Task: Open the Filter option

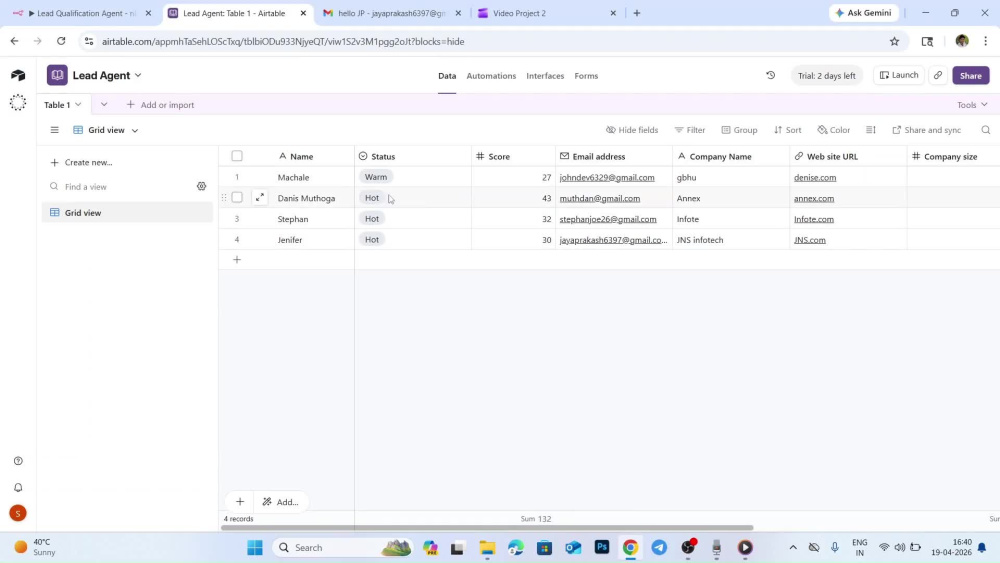Action: point(689,130)
